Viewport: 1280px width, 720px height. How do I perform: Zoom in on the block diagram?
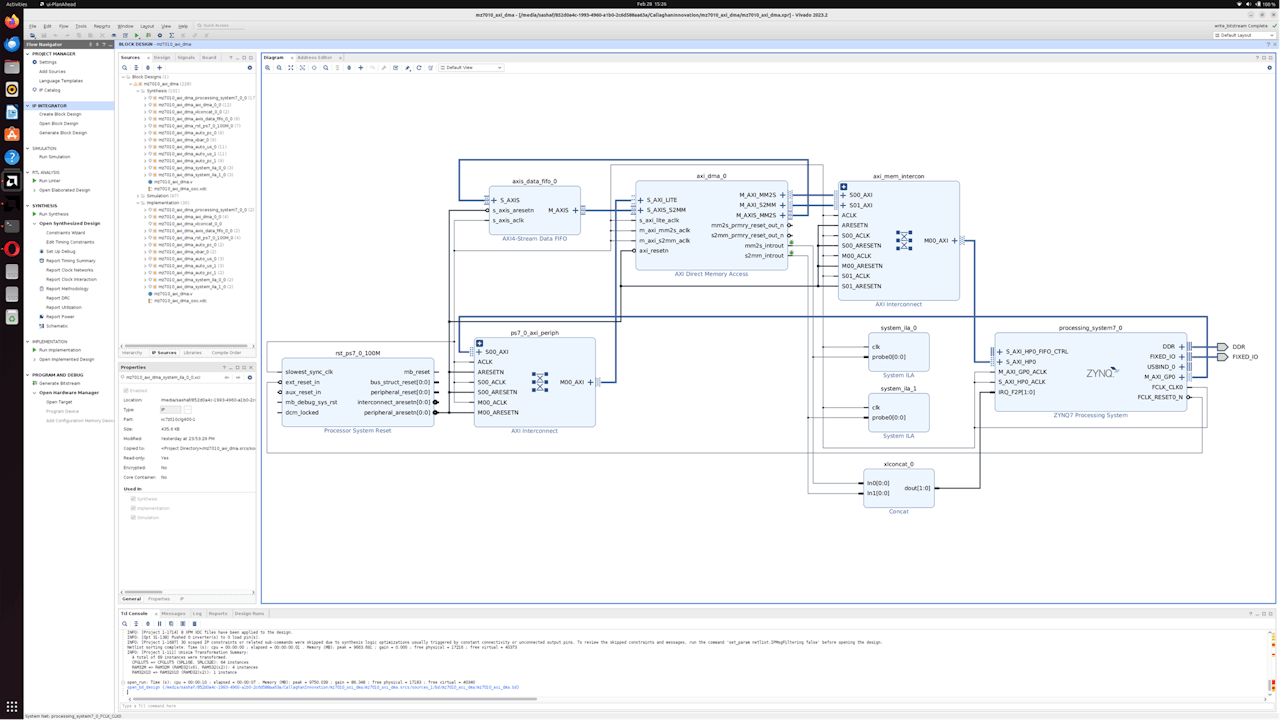[x=267, y=68]
